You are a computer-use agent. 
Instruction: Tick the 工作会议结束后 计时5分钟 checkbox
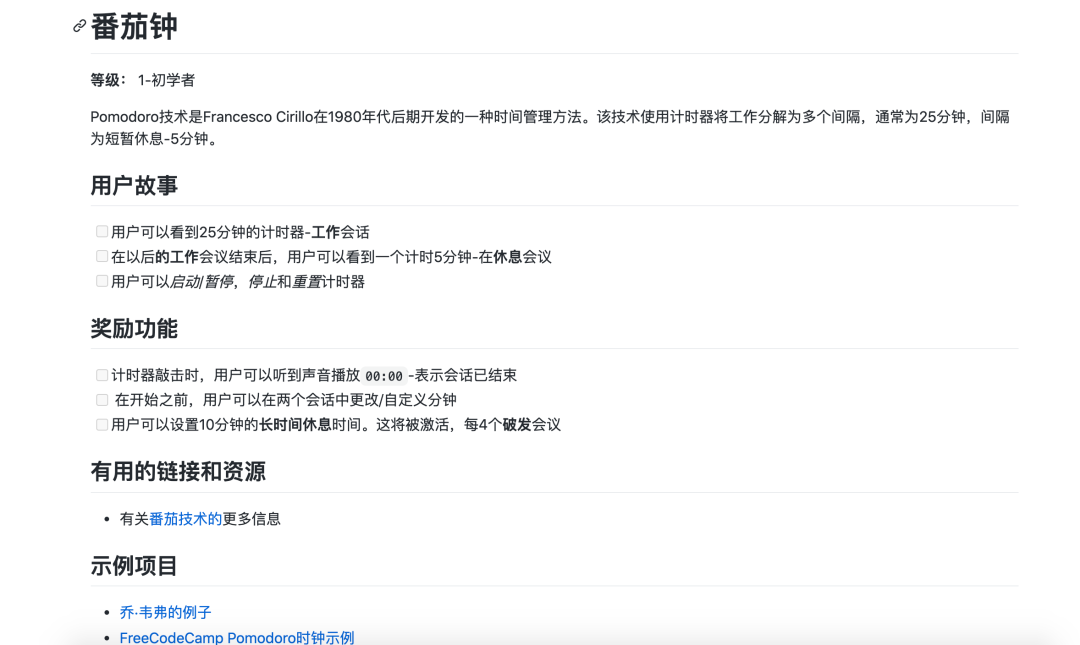point(102,256)
